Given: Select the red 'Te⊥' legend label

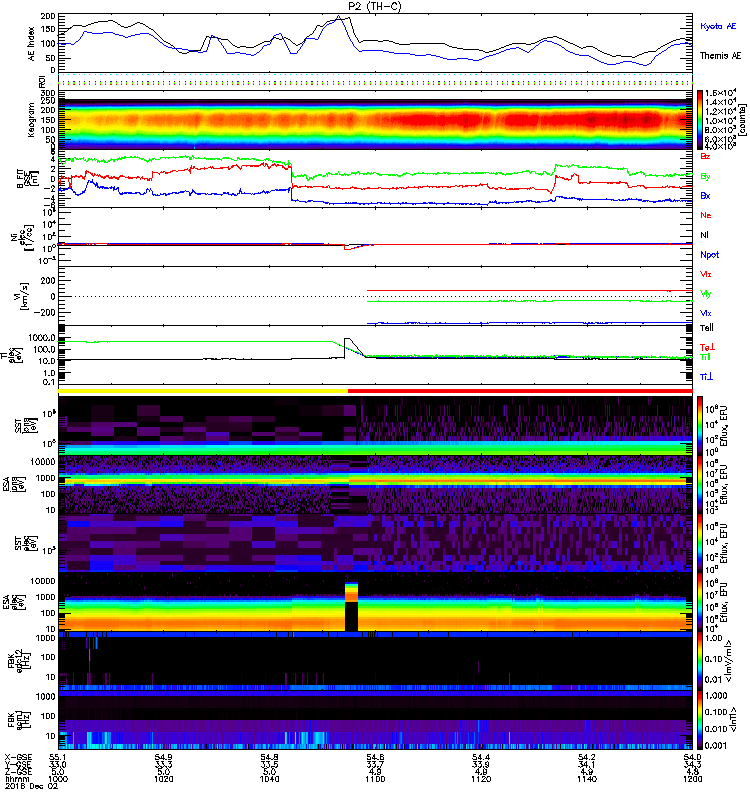Looking at the screenshot, I should [707, 347].
